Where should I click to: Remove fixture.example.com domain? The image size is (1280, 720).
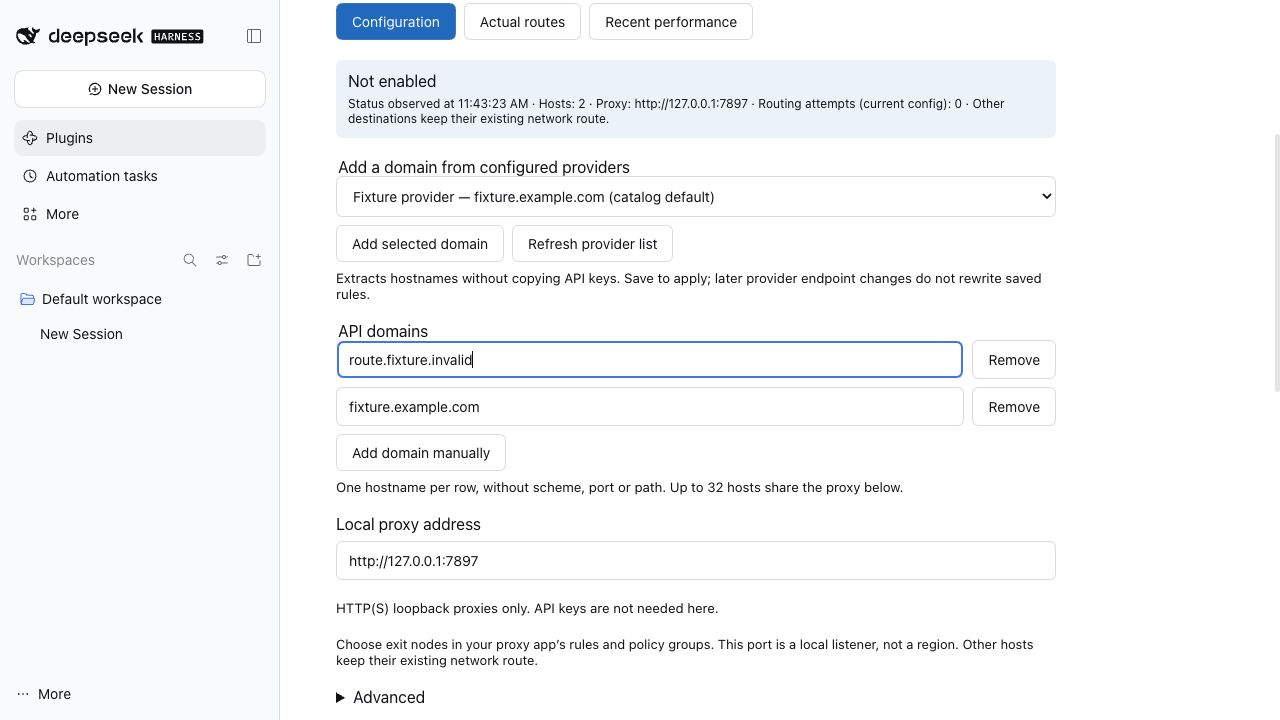(1014, 407)
